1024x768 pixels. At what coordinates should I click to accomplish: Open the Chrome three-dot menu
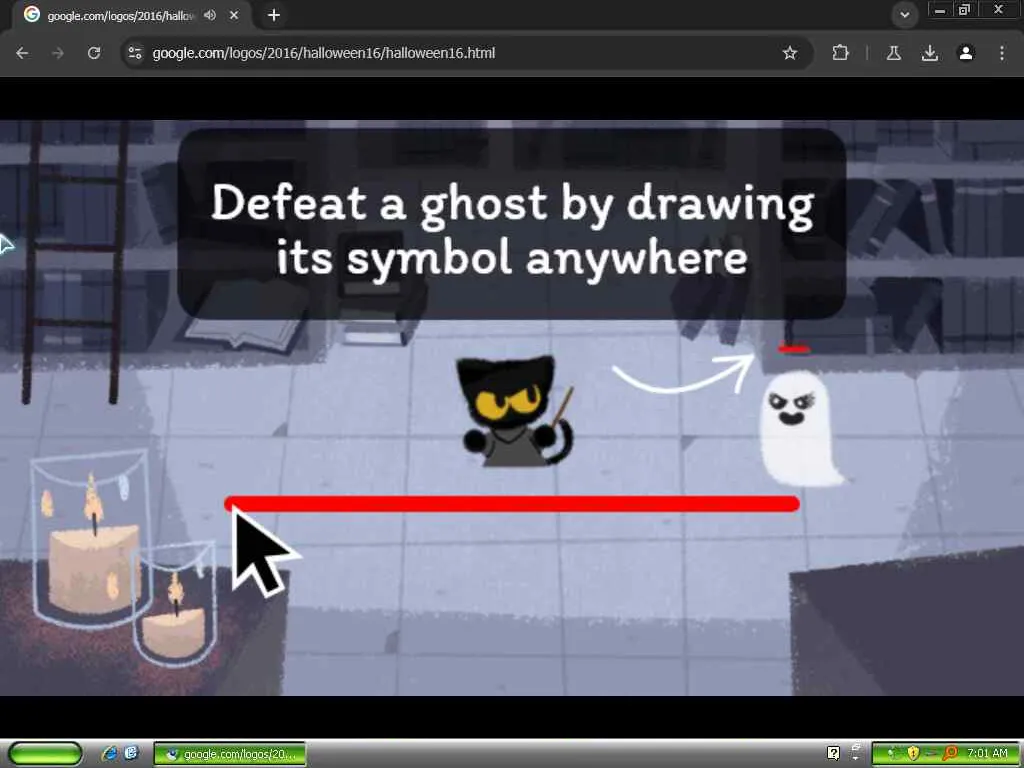click(x=1002, y=53)
